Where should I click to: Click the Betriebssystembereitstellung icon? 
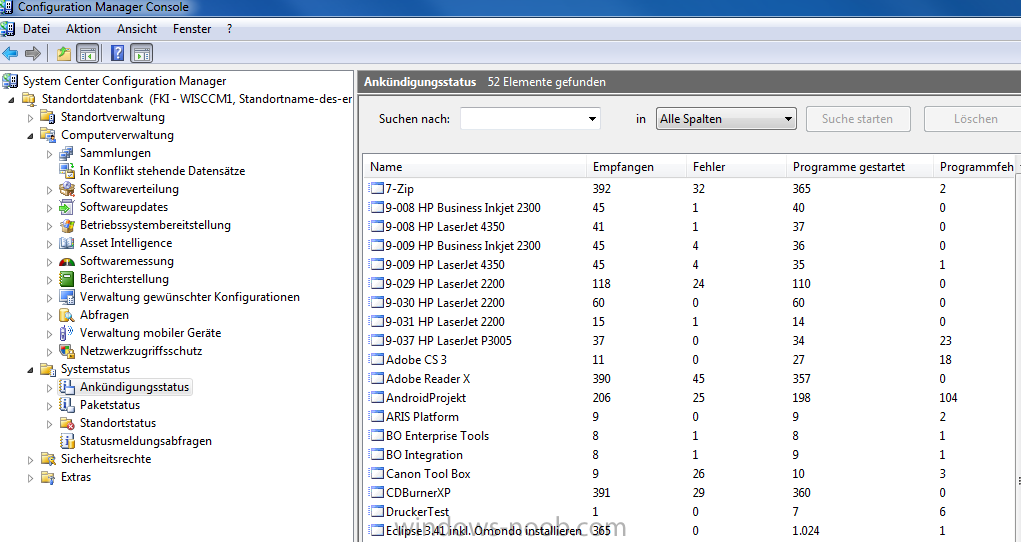tap(66, 225)
